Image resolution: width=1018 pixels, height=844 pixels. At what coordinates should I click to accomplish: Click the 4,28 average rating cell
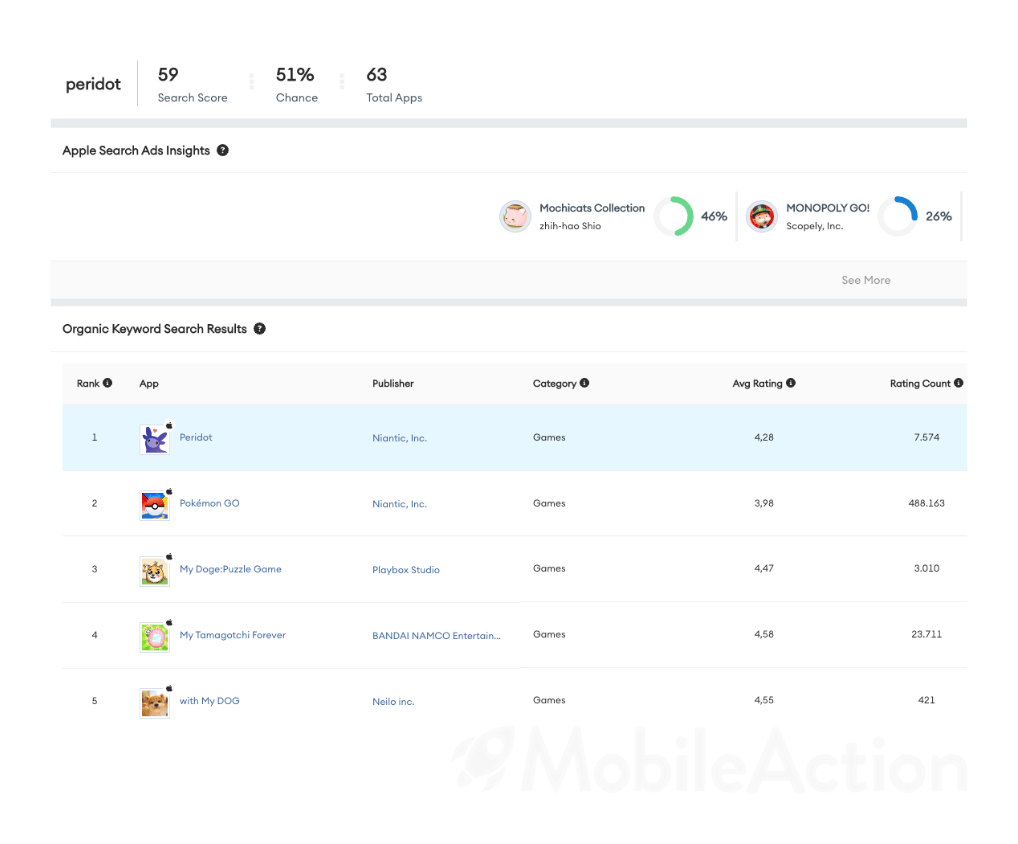tap(764, 437)
